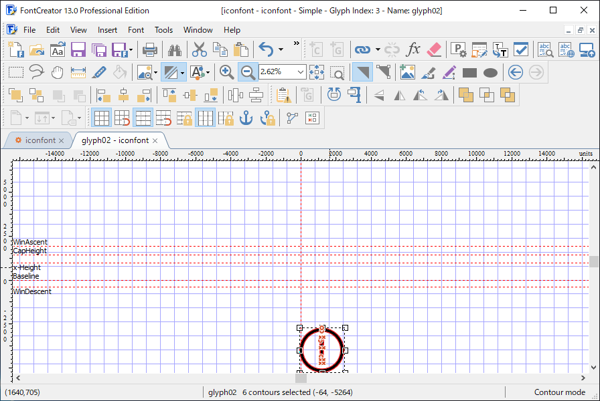Open the Font menu

click(136, 30)
